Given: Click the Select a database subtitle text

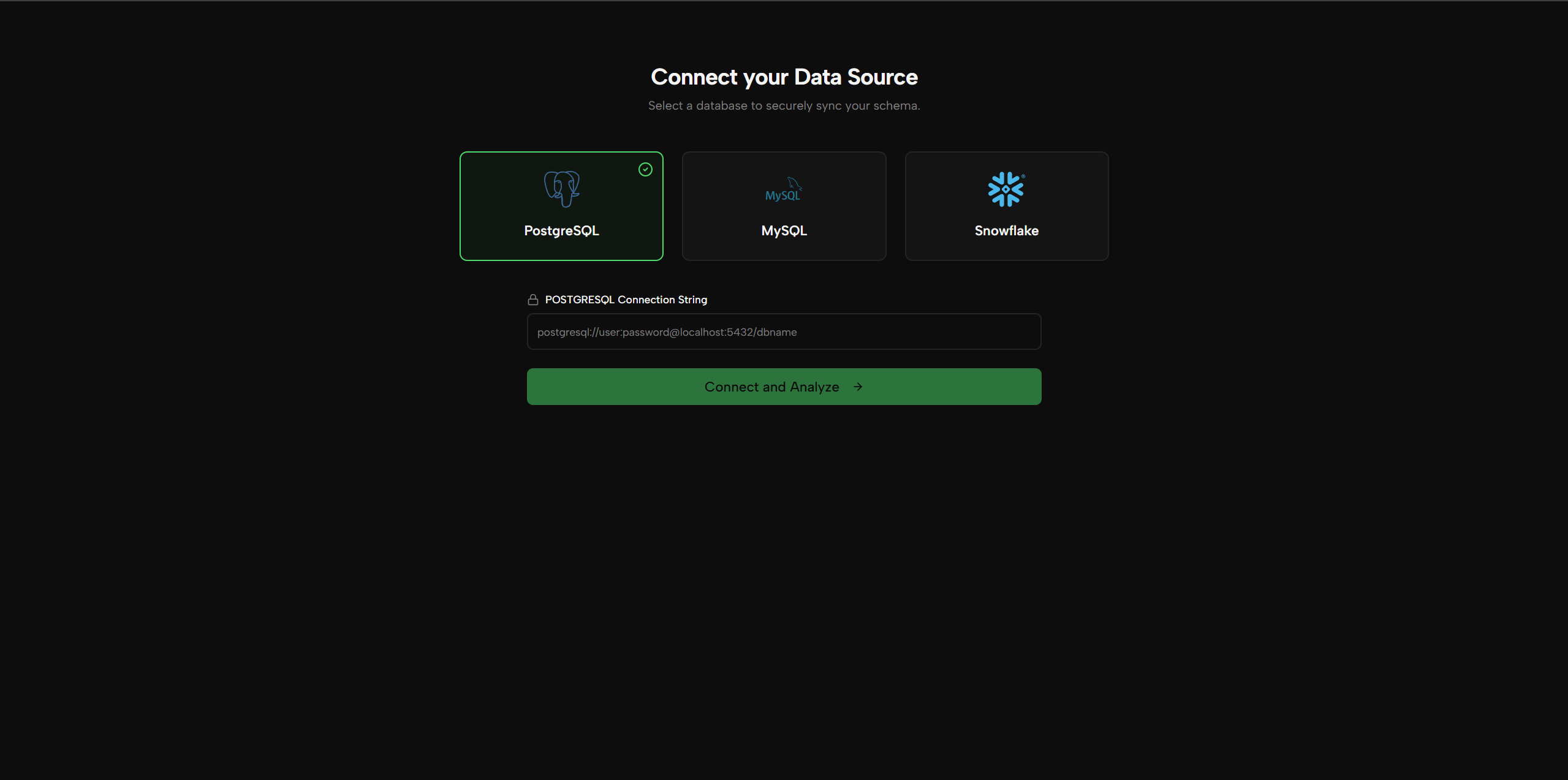Looking at the screenshot, I should 784,105.
